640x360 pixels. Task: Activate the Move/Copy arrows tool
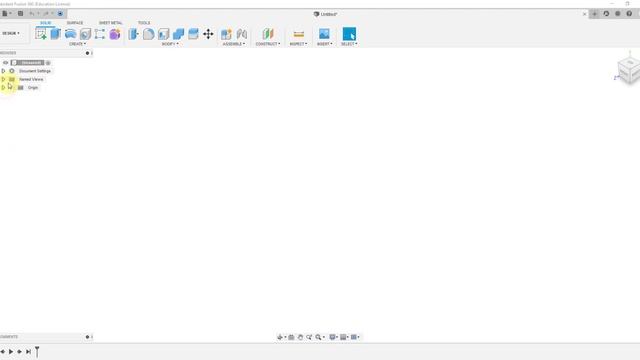[208, 34]
